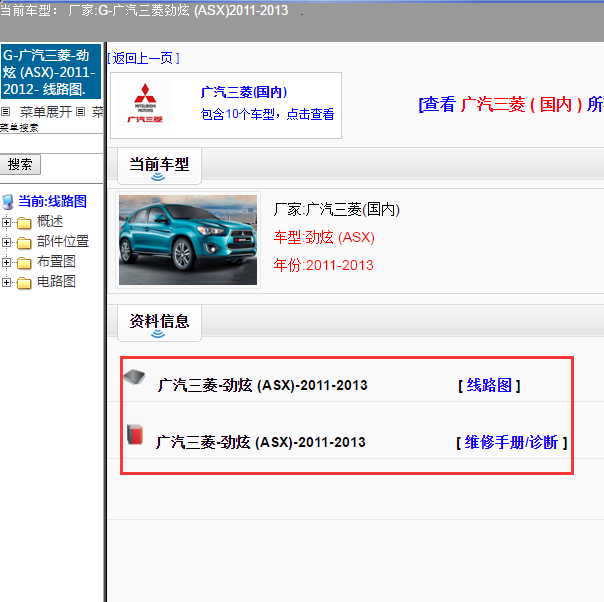Click 广汽三菱-劲炫 title in 线路图 row
604x602 pixels.
[x=263, y=385]
